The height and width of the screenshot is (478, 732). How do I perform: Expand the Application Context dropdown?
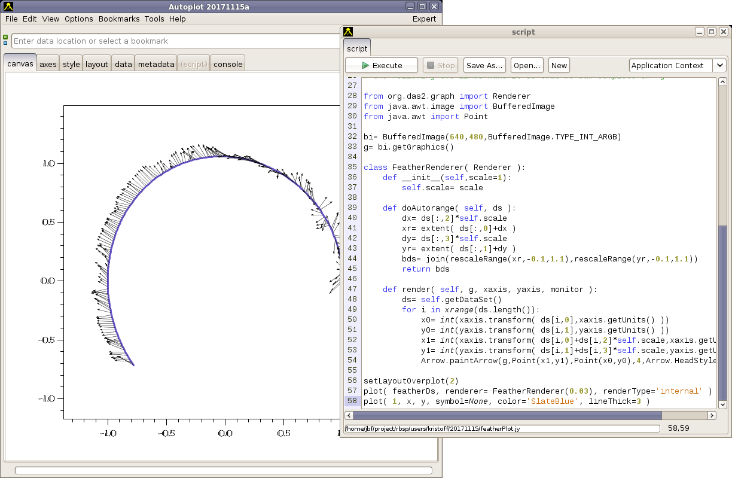point(719,66)
